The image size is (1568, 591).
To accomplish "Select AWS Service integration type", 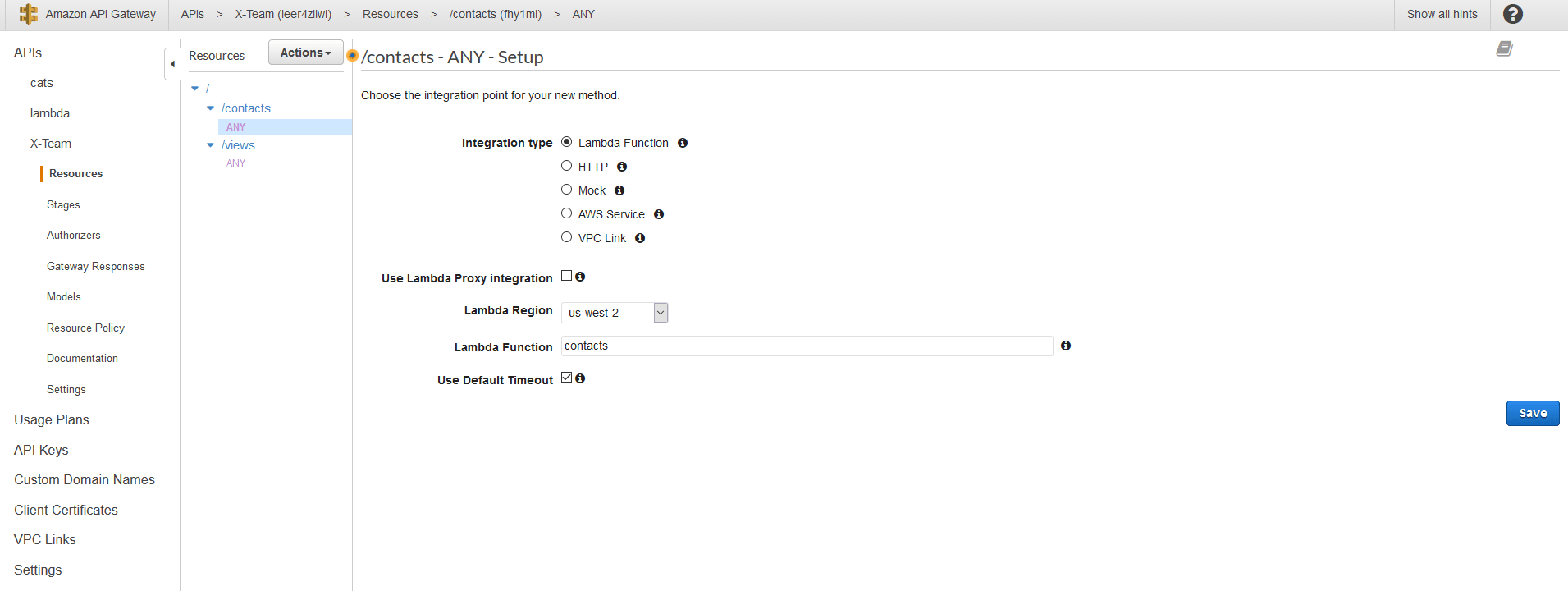I will click(566, 213).
